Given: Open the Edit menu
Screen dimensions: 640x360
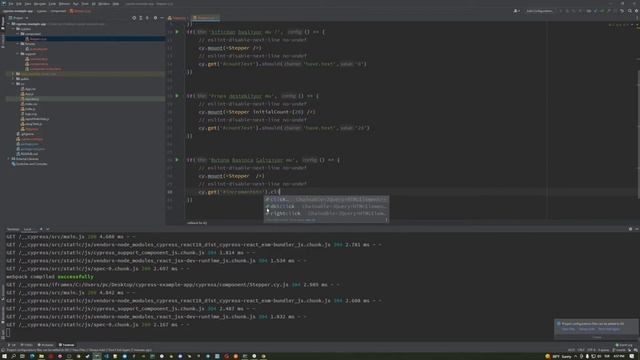Looking at the screenshot, I should click(x=19, y=4).
